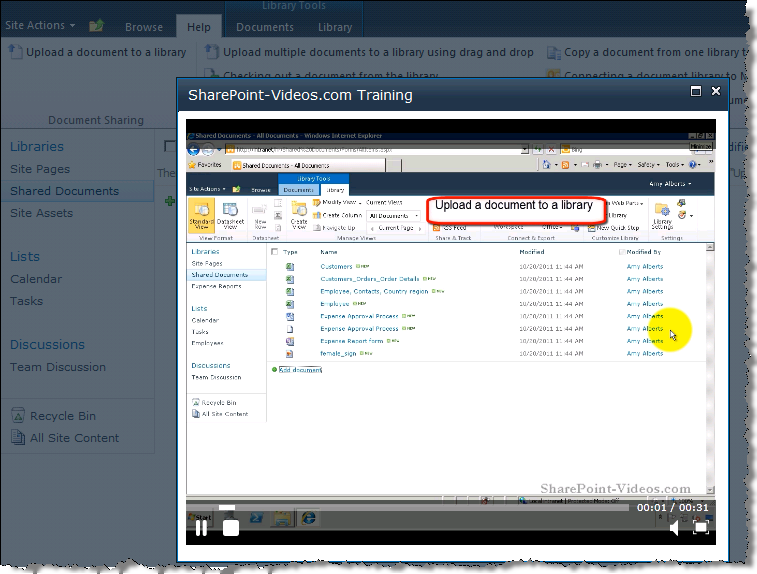Mute the video with speaker icon
The width and height of the screenshot is (757, 574).
[674, 528]
